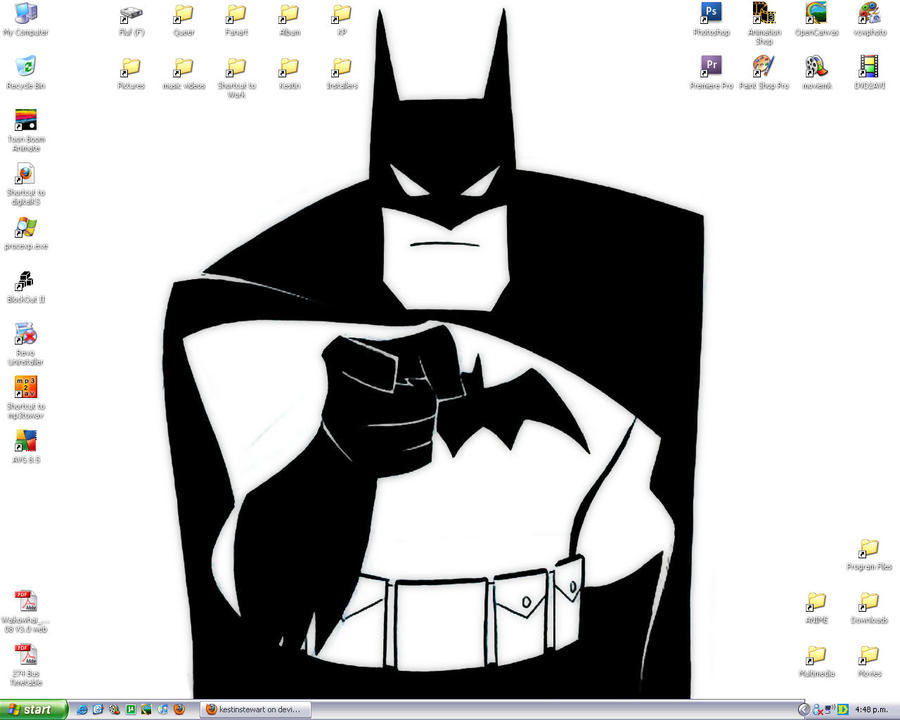Open the Revo Uninstaller shortcut
Screen dimensions: 900x720
26,344
